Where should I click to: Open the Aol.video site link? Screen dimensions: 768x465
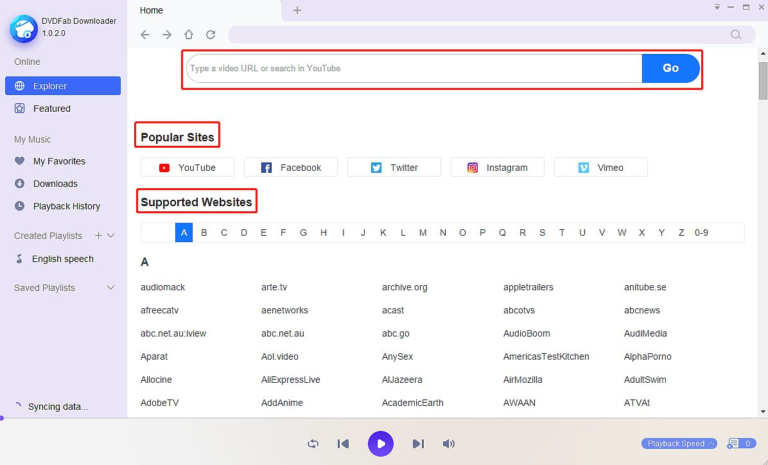[x=280, y=357]
